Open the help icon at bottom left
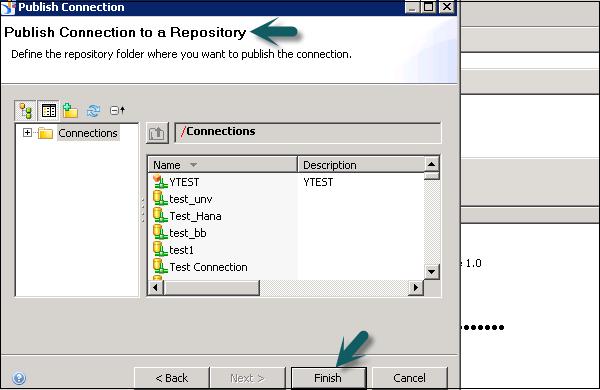600x390 pixels. (19, 378)
